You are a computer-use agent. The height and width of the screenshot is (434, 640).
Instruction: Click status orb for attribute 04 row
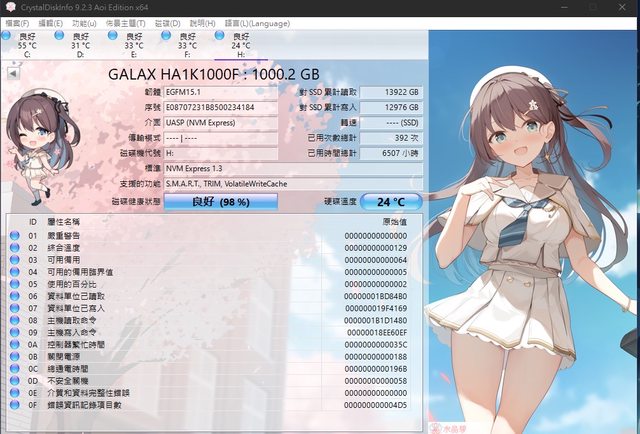click(15, 272)
